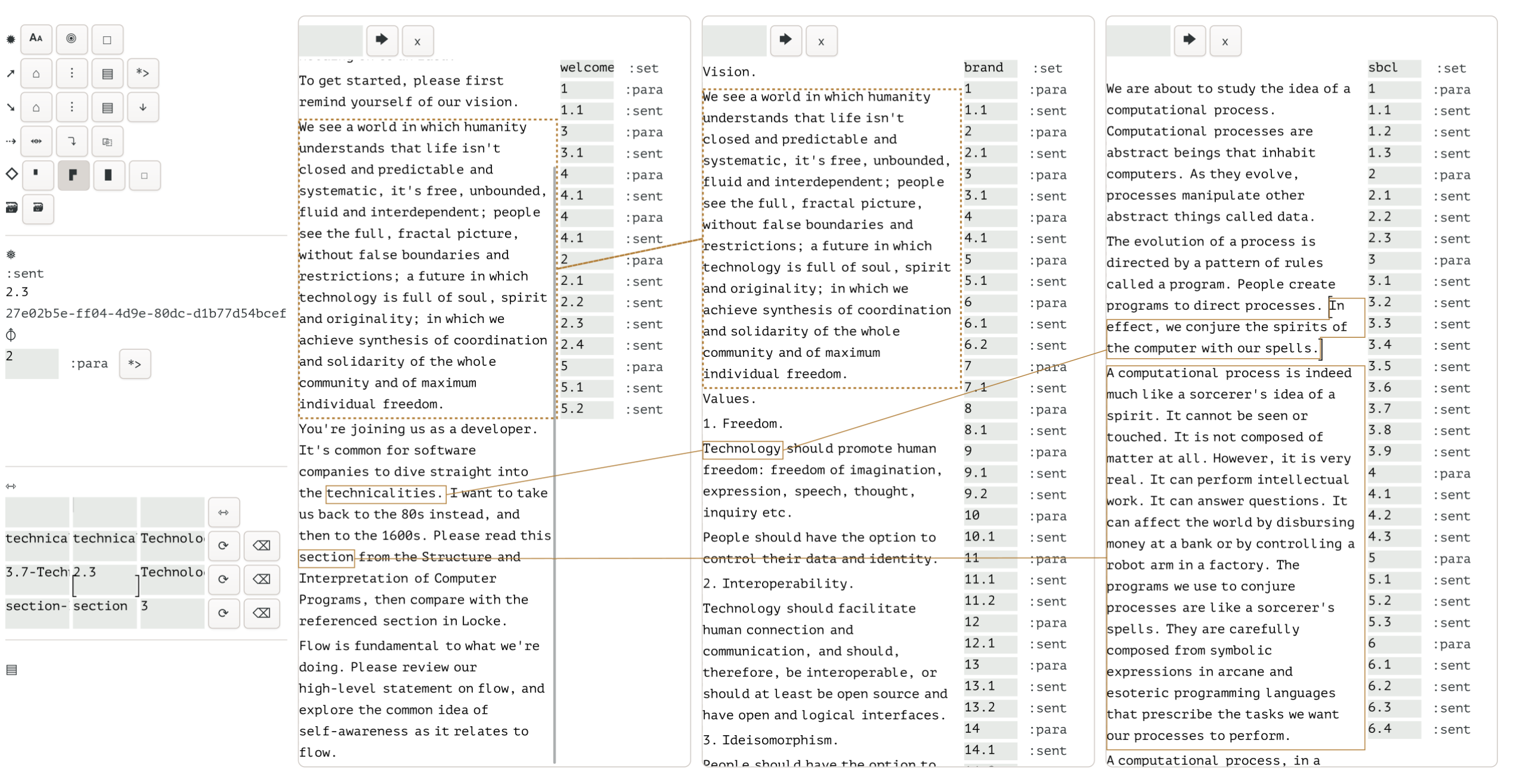This screenshot has height=784, width=1514.
Task: Close the brand panel with x
Action: pyautogui.click(x=822, y=41)
